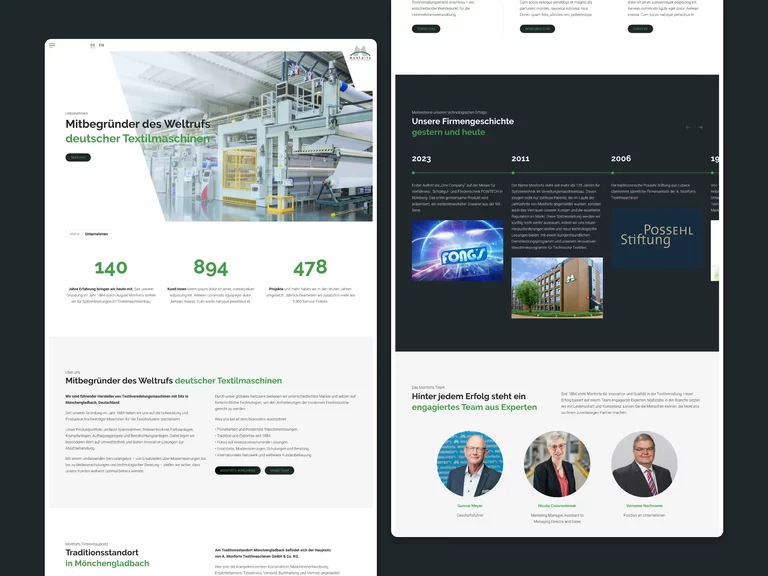
Task: Click the first dark button above the timeline
Action: 426,29
